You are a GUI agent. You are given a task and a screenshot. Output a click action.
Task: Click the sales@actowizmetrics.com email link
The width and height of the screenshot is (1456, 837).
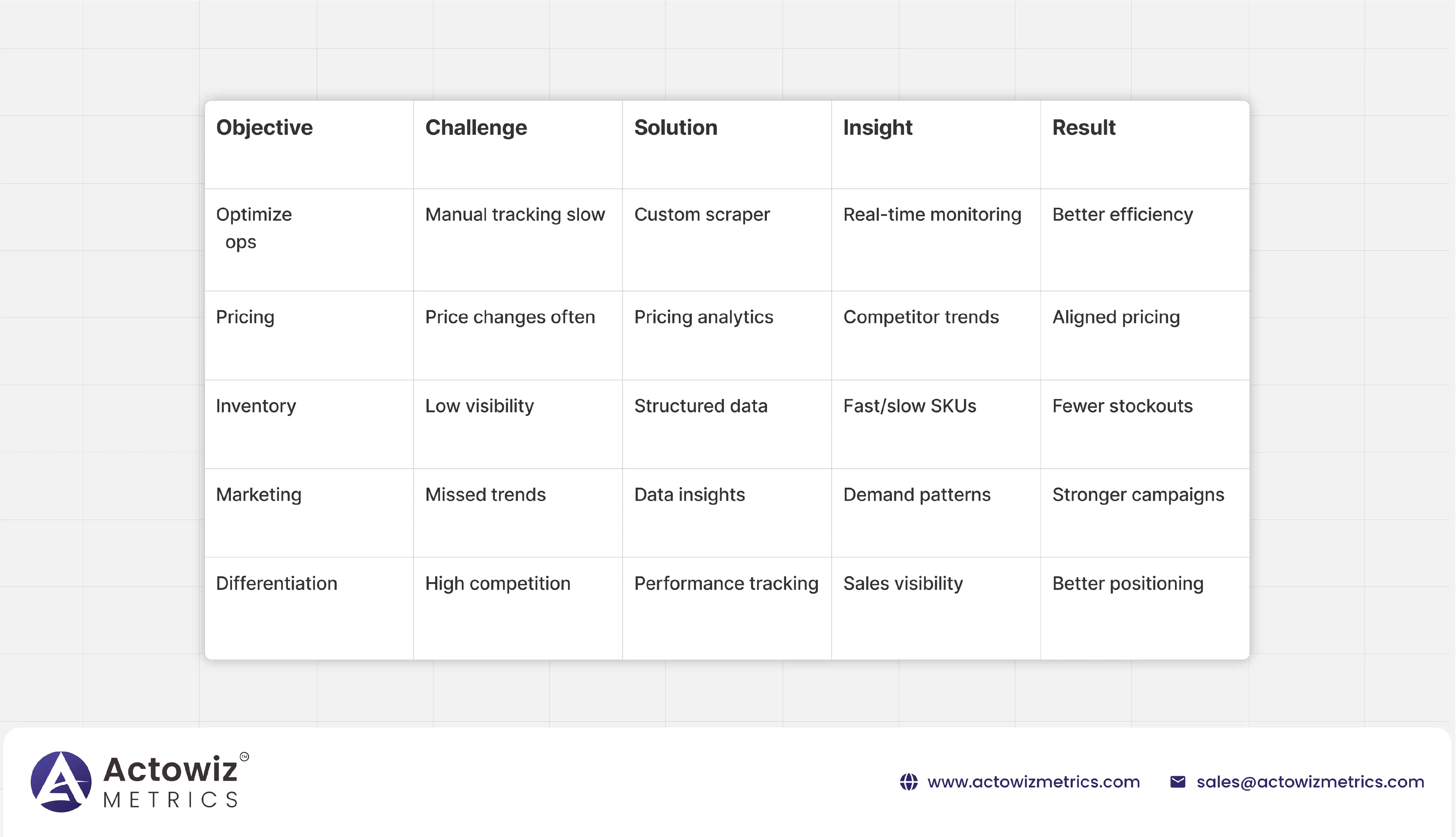1310,782
